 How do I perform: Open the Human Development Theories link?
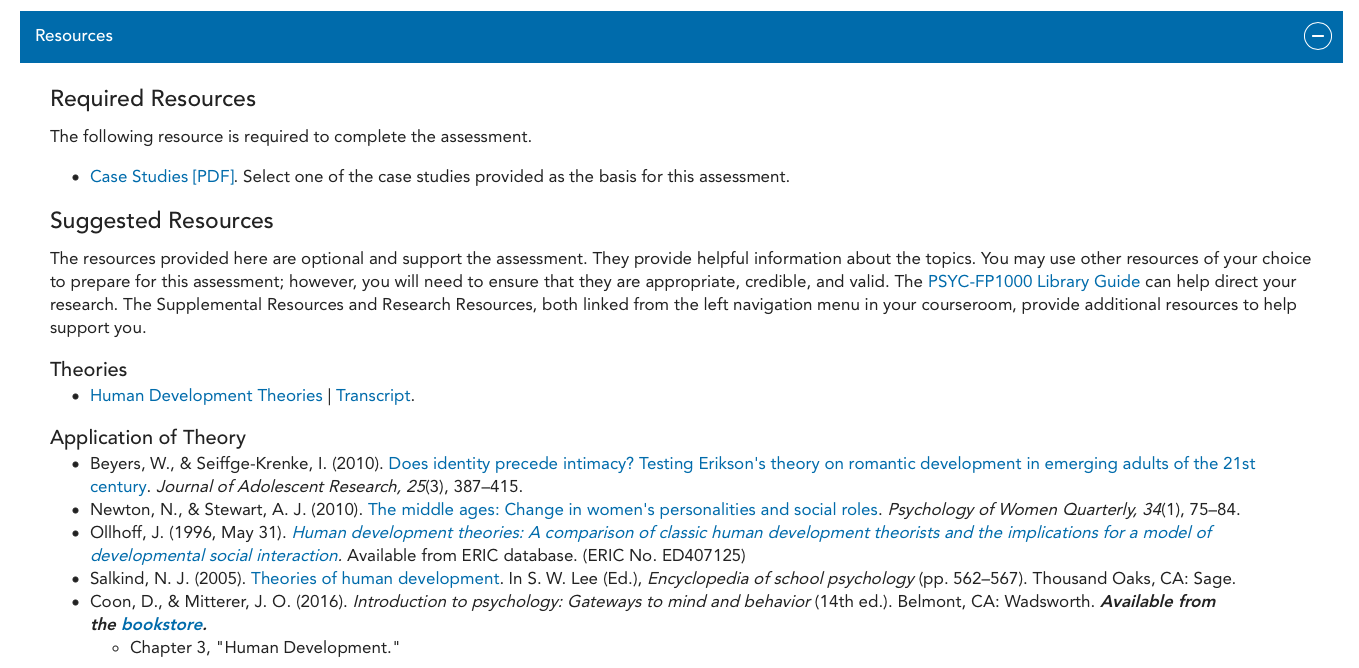[206, 396]
